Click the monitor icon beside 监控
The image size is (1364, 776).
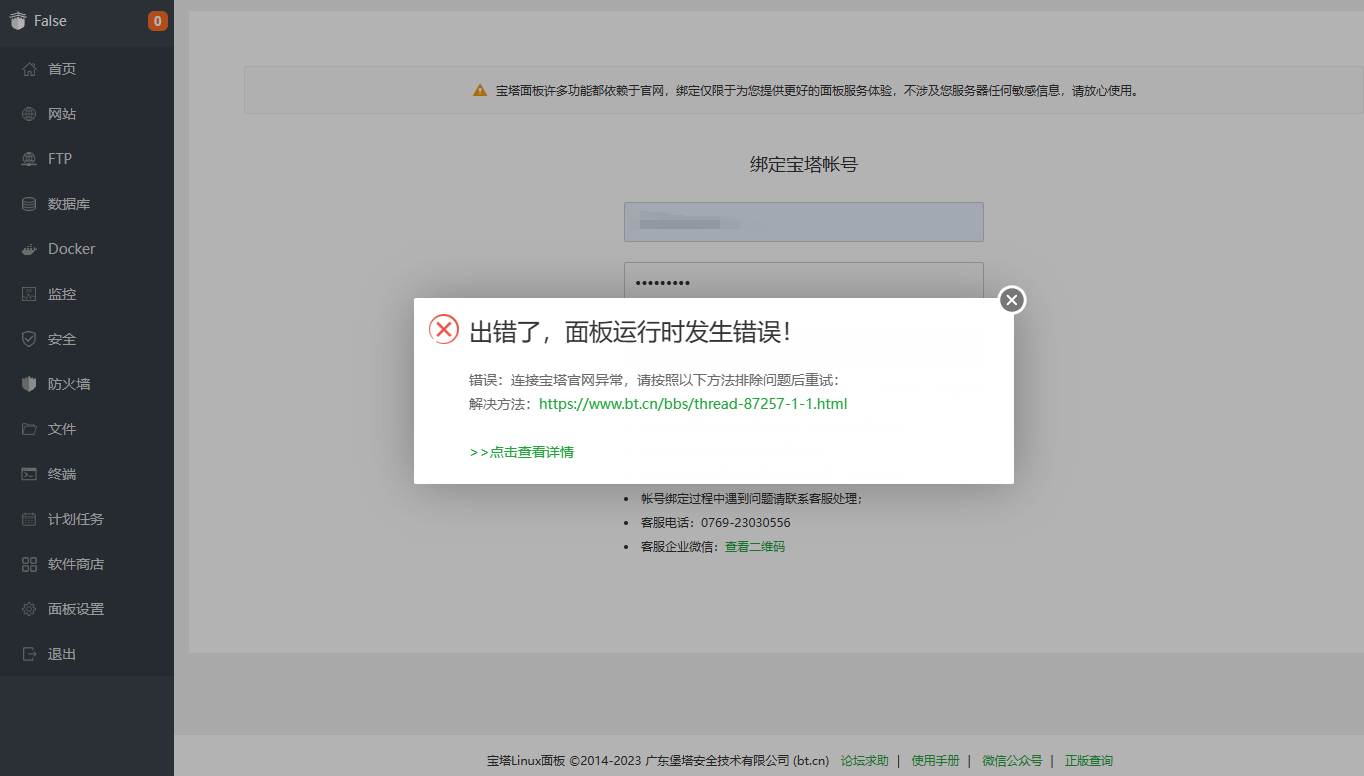pyautogui.click(x=29, y=294)
